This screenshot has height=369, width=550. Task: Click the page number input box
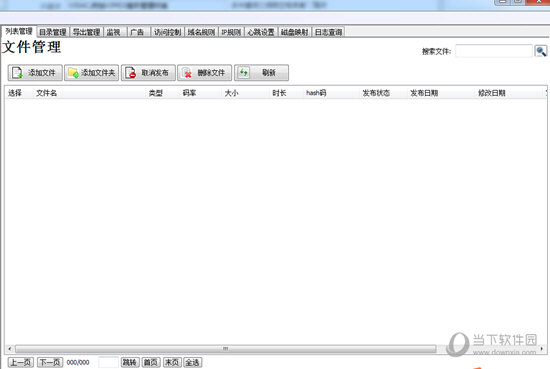[x=108, y=362]
